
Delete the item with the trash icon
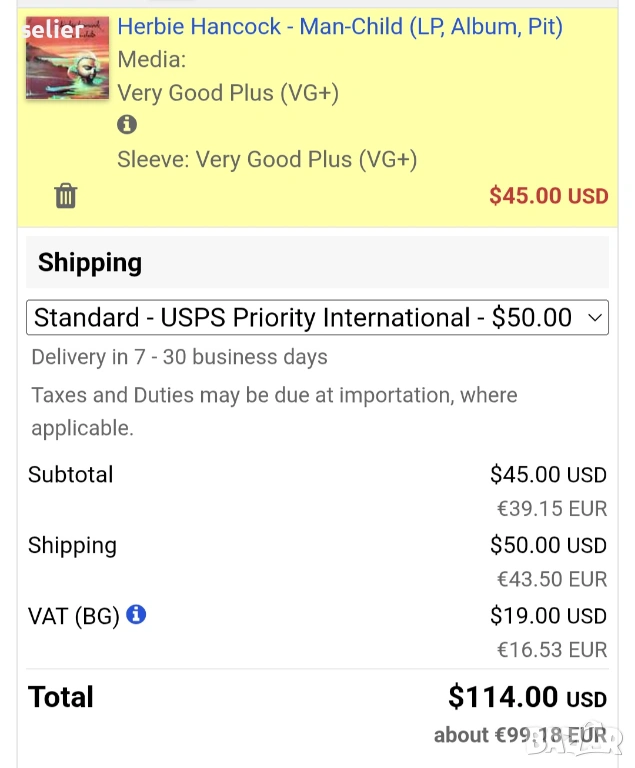65,195
